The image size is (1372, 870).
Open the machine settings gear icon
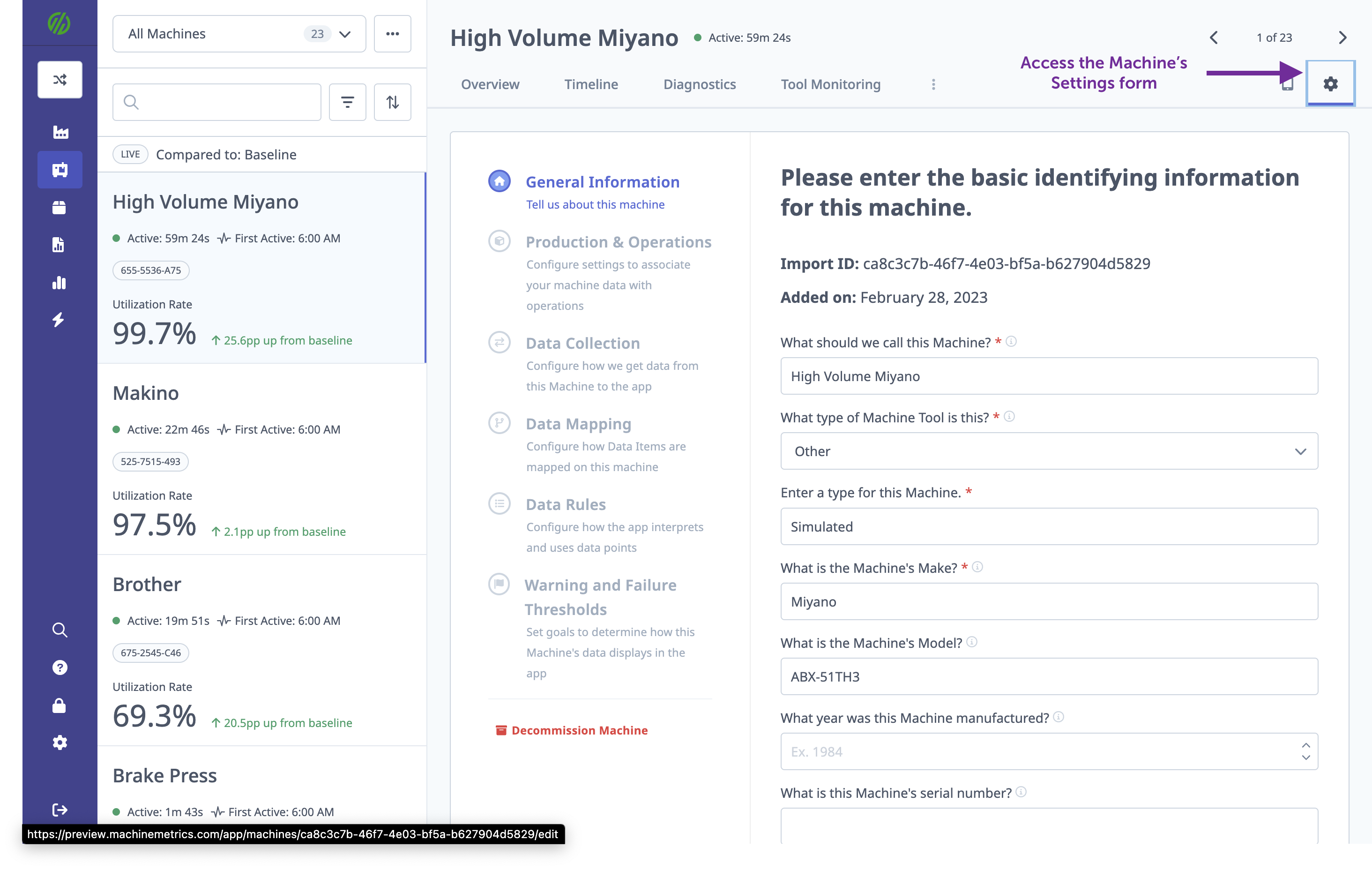[x=1330, y=84]
